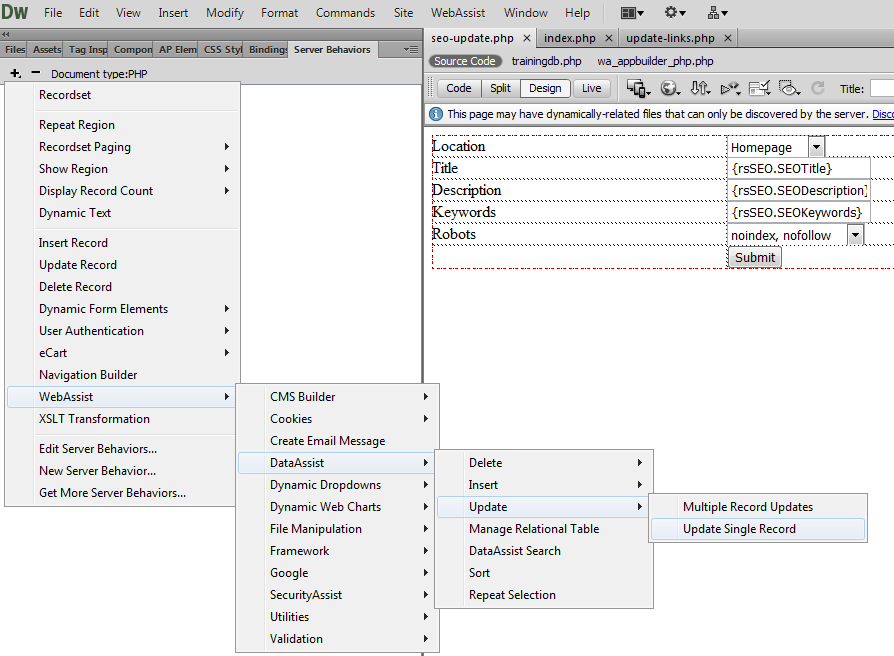
Task: Expand the Recordset Paging submenu
Action: (x=226, y=146)
